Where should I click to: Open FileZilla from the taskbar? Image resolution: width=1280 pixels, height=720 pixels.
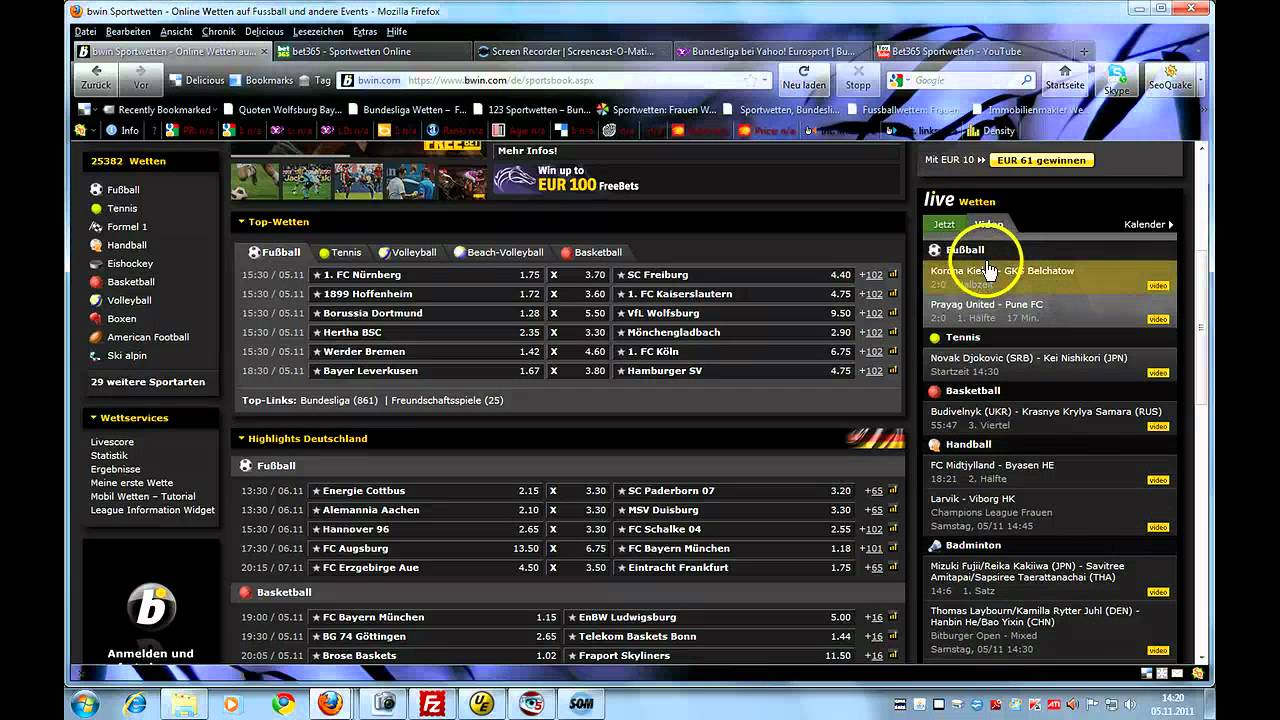(433, 703)
